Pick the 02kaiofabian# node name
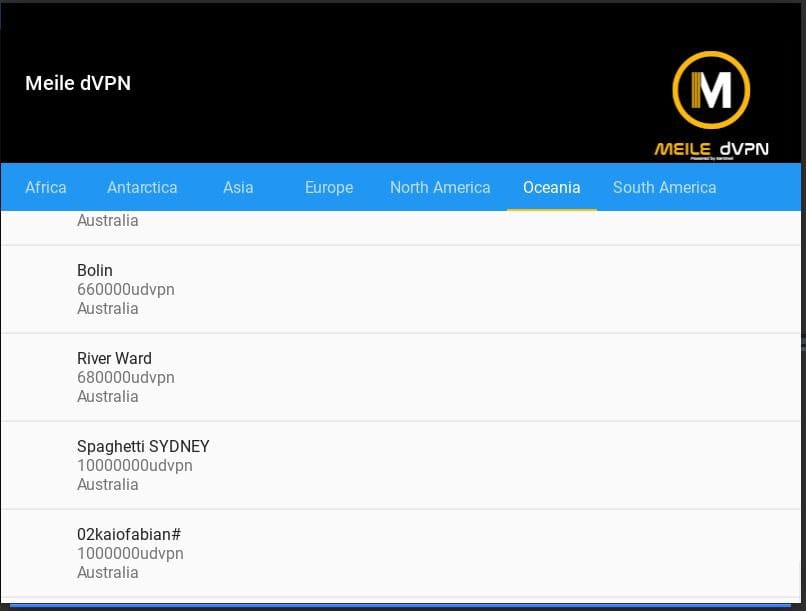 point(129,534)
